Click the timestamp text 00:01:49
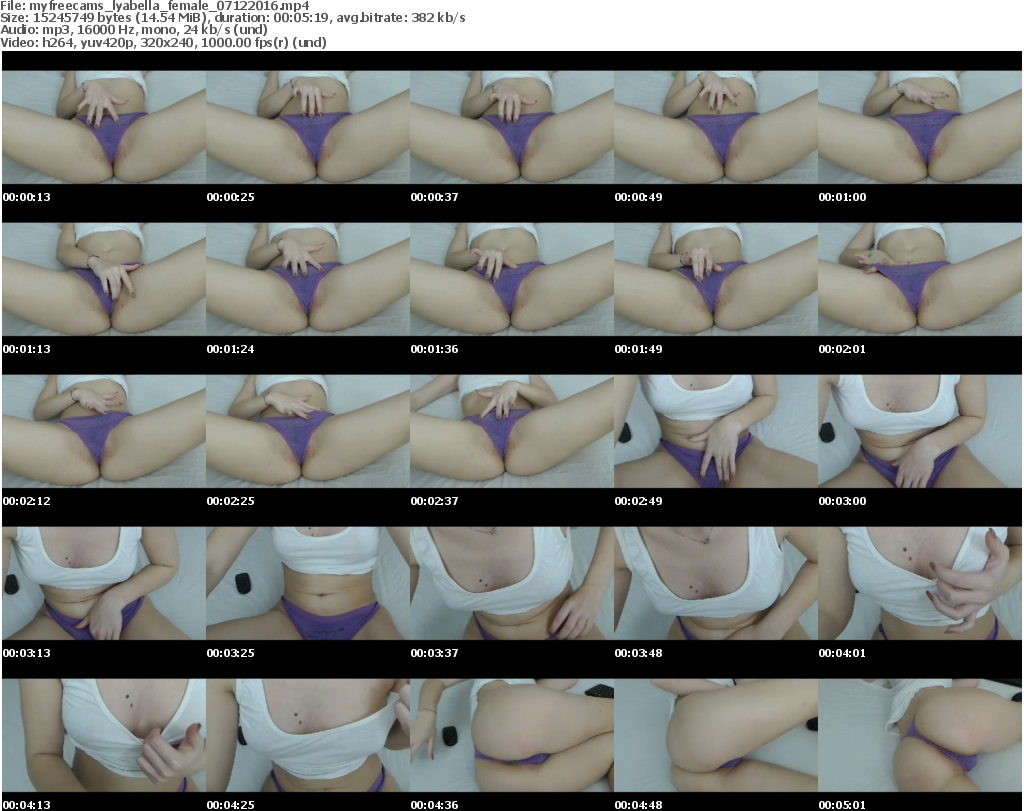 (x=638, y=349)
